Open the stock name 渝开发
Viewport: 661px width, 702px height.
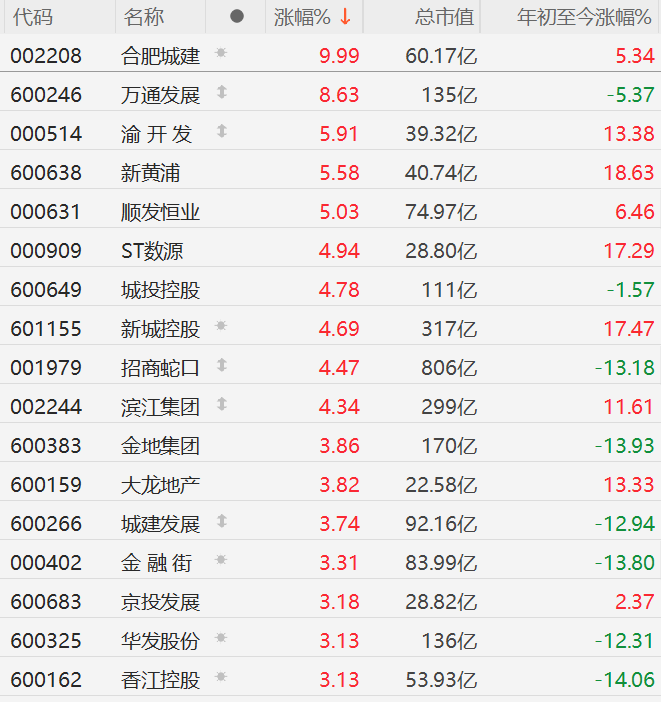click(156, 134)
